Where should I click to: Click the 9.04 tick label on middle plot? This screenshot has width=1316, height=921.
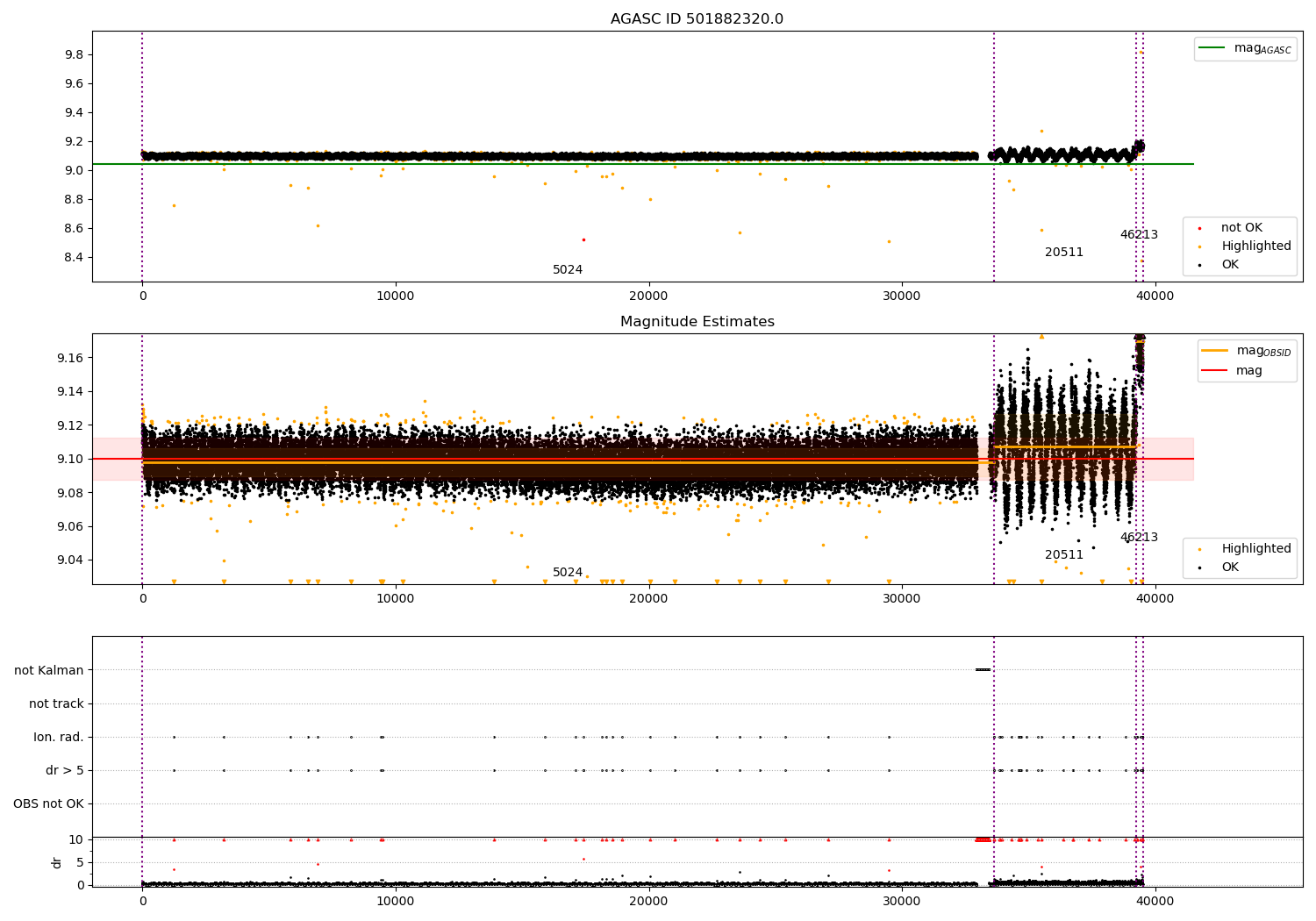[70, 560]
